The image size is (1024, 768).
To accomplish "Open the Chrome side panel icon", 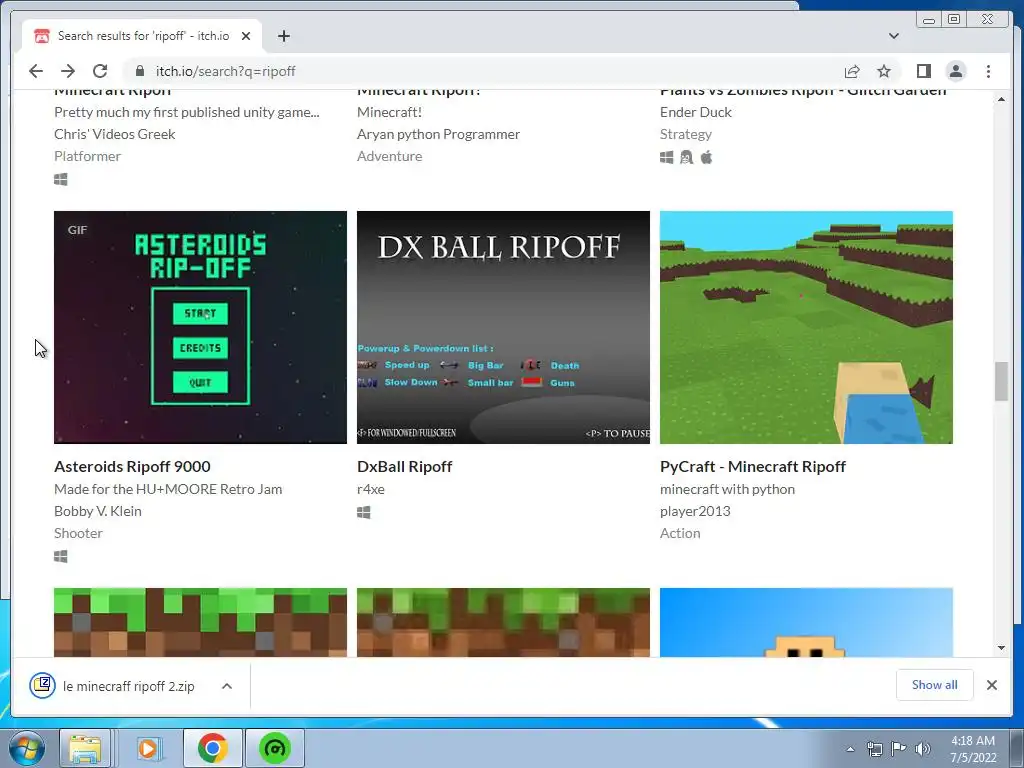I will pyautogui.click(x=923, y=71).
